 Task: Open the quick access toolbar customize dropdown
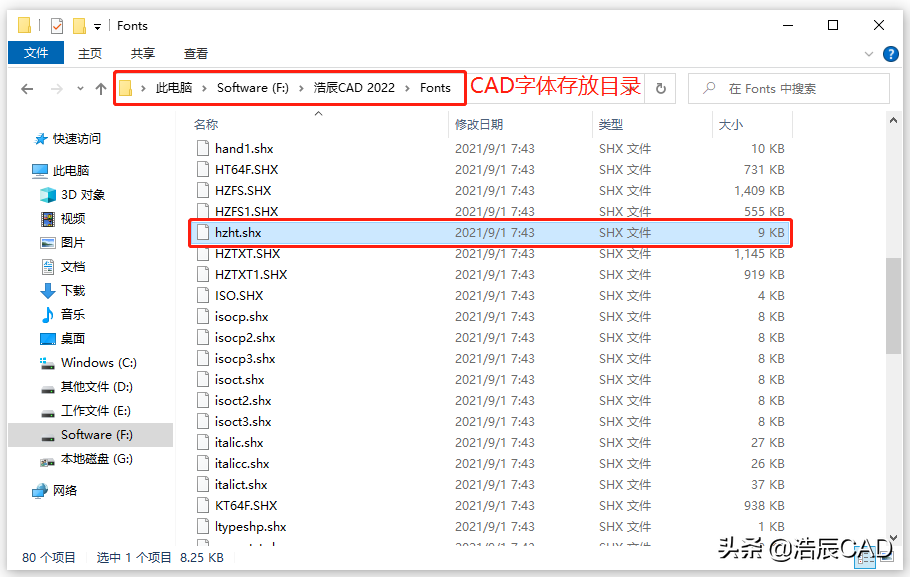click(x=97, y=26)
